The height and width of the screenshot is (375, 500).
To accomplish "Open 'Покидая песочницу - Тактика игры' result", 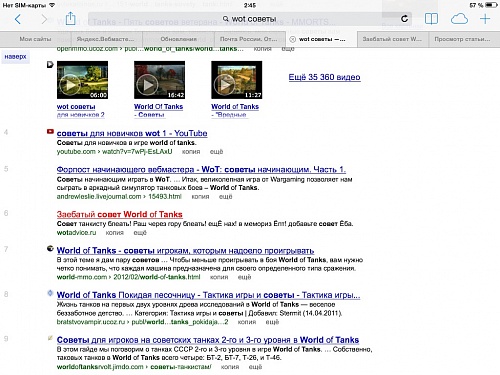I will 208,295.
